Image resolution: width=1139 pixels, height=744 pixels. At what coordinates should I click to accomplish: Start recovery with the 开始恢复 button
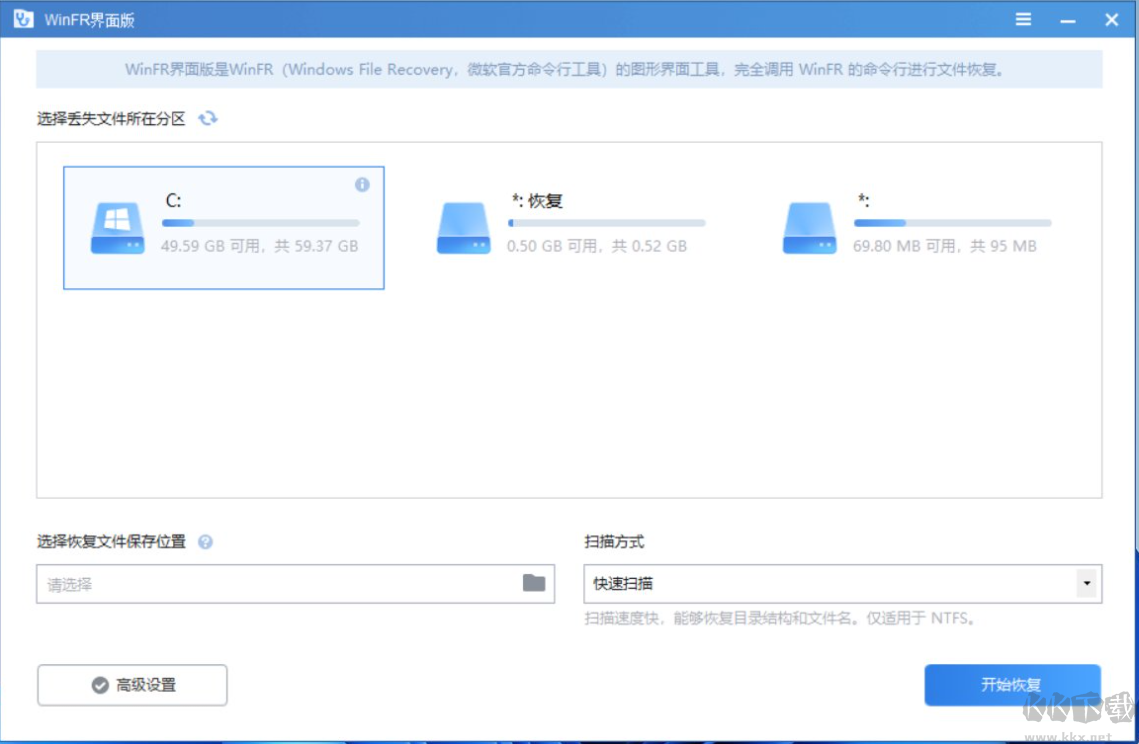pyautogui.click(x=1012, y=685)
